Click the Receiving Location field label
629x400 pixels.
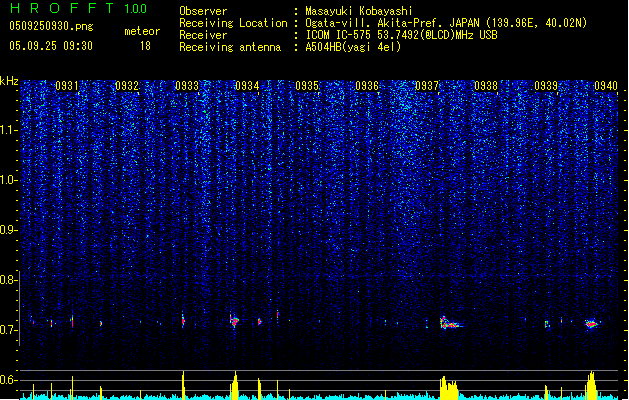pyautogui.click(x=233, y=23)
